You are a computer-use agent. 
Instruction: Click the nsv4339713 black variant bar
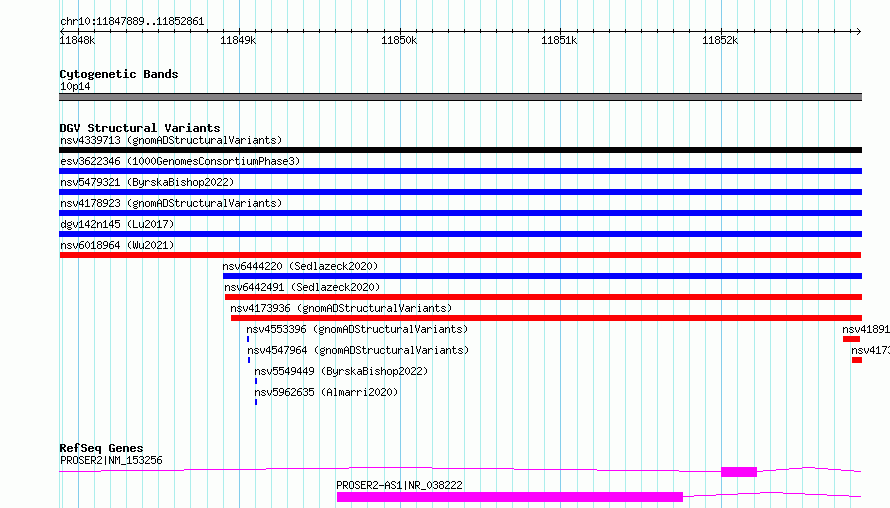[460, 150]
